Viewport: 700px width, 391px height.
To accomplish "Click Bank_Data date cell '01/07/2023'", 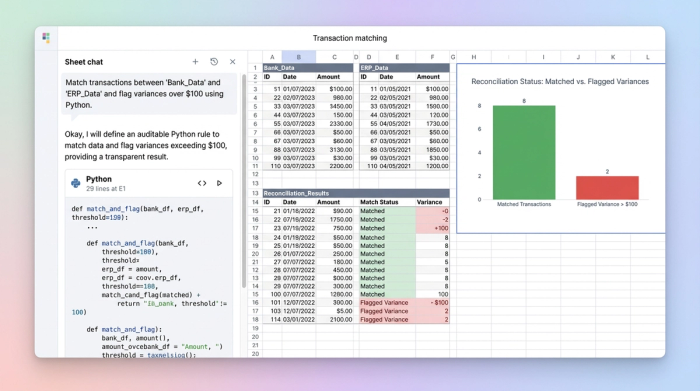I will click(x=299, y=89).
